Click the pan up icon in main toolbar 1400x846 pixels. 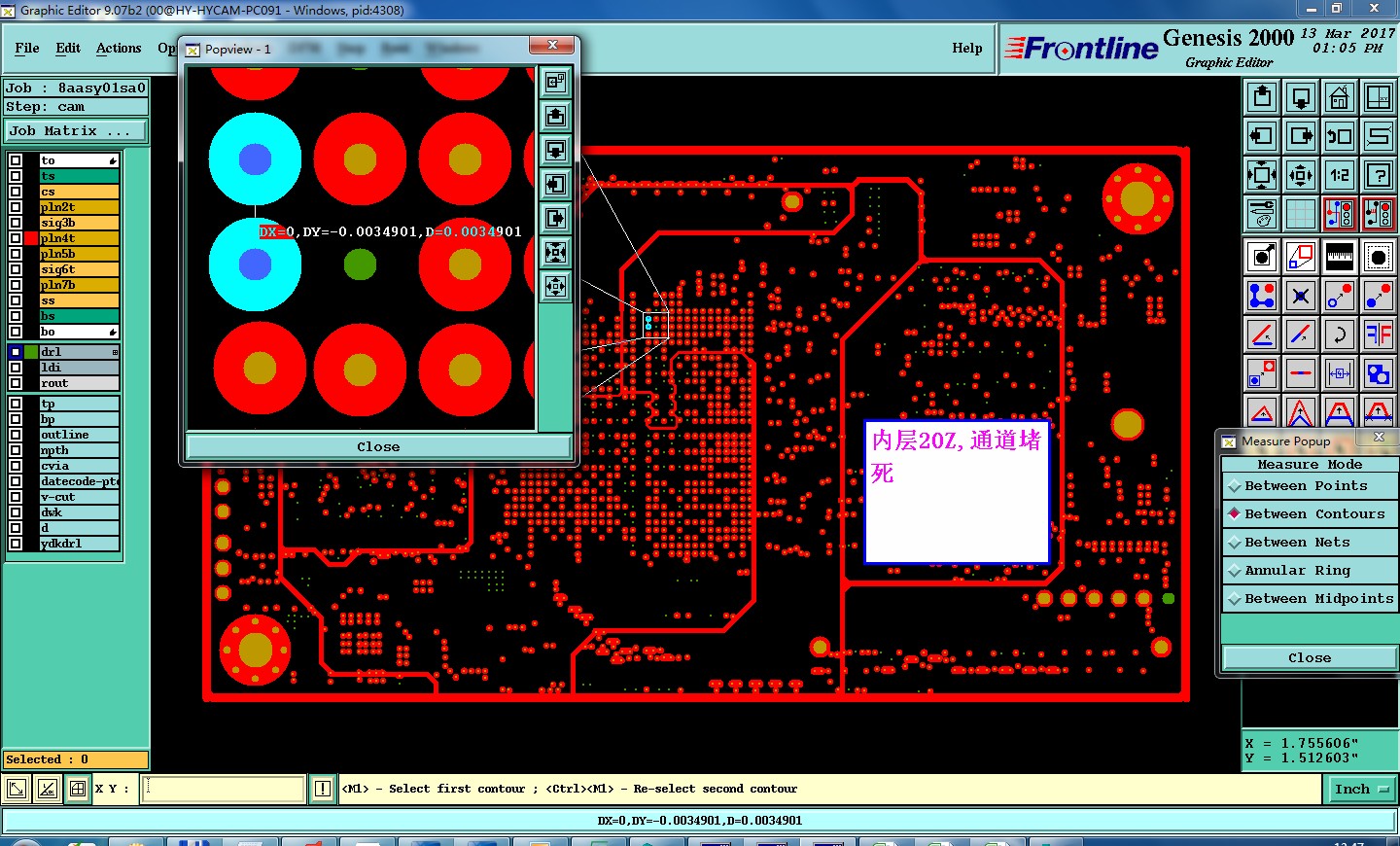pyautogui.click(x=1262, y=97)
